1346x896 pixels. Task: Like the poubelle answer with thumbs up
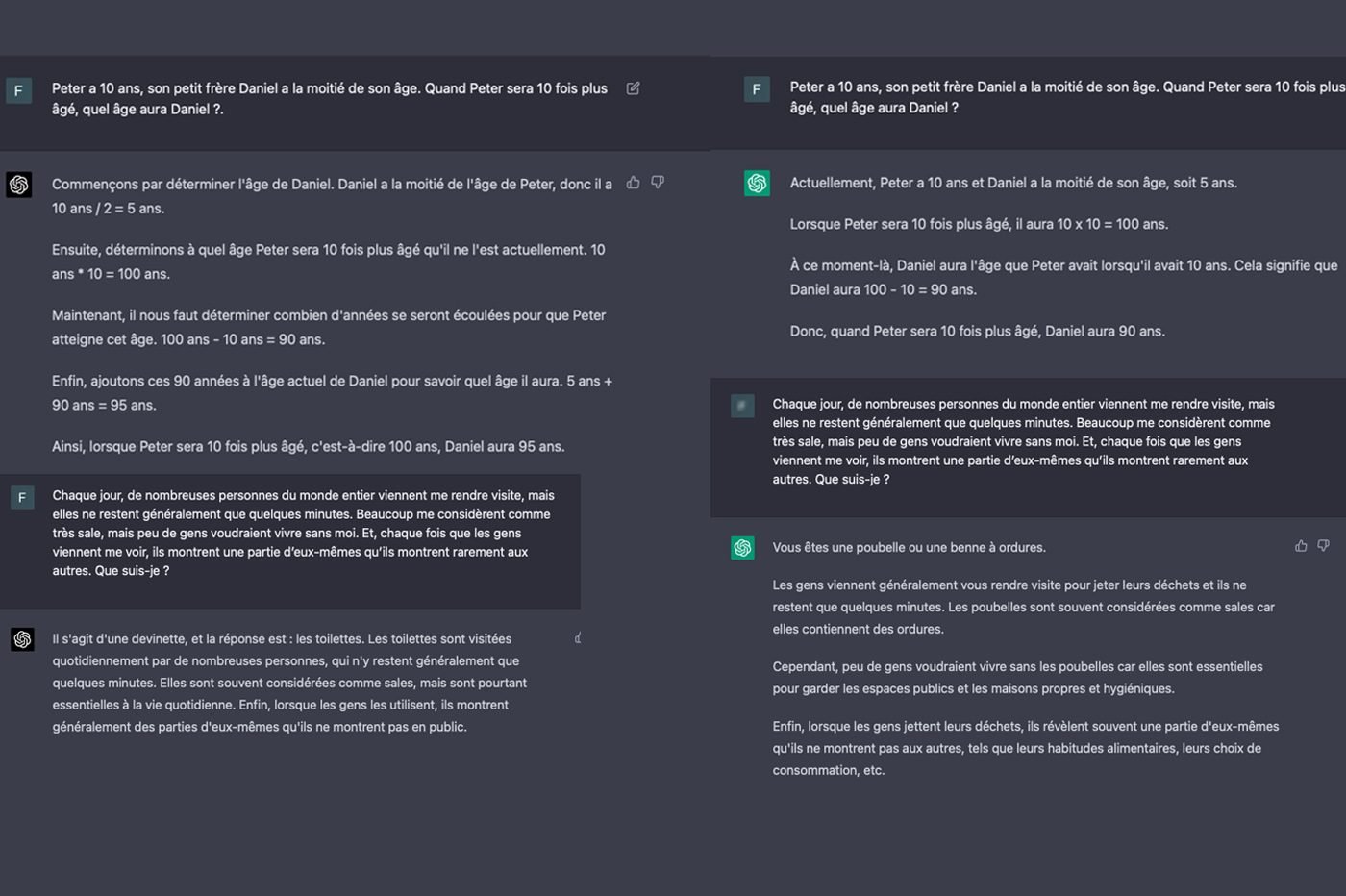click(1301, 546)
